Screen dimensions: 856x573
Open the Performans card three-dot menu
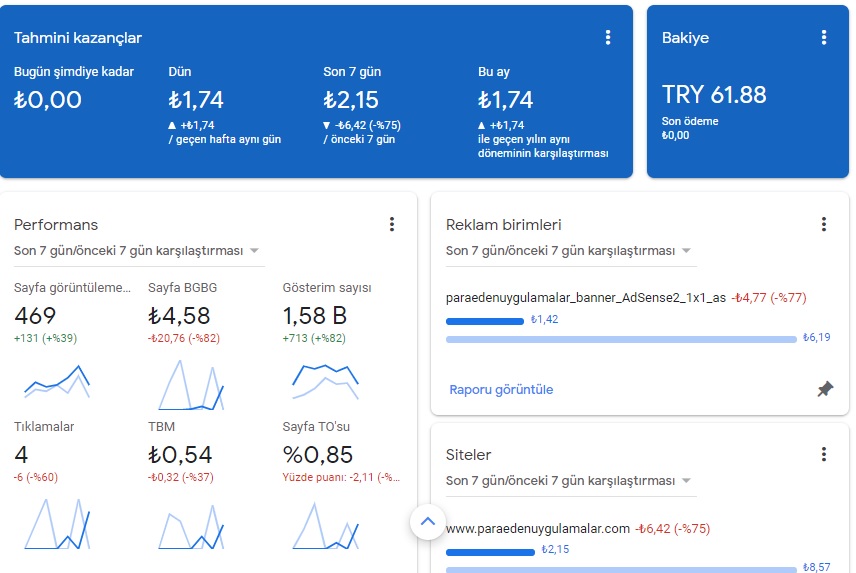pyautogui.click(x=391, y=224)
